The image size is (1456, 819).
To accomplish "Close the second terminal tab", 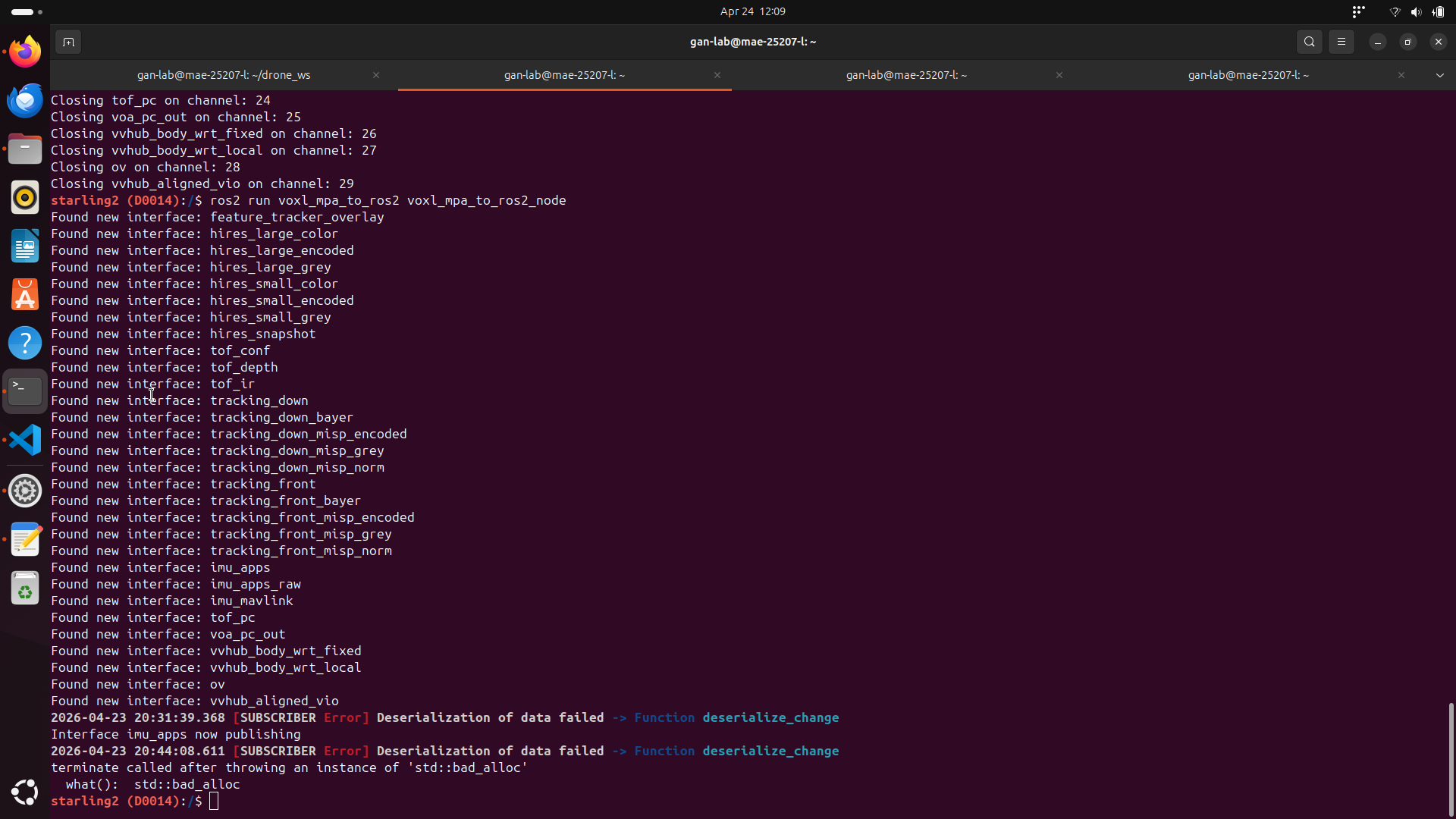I will click(x=717, y=75).
